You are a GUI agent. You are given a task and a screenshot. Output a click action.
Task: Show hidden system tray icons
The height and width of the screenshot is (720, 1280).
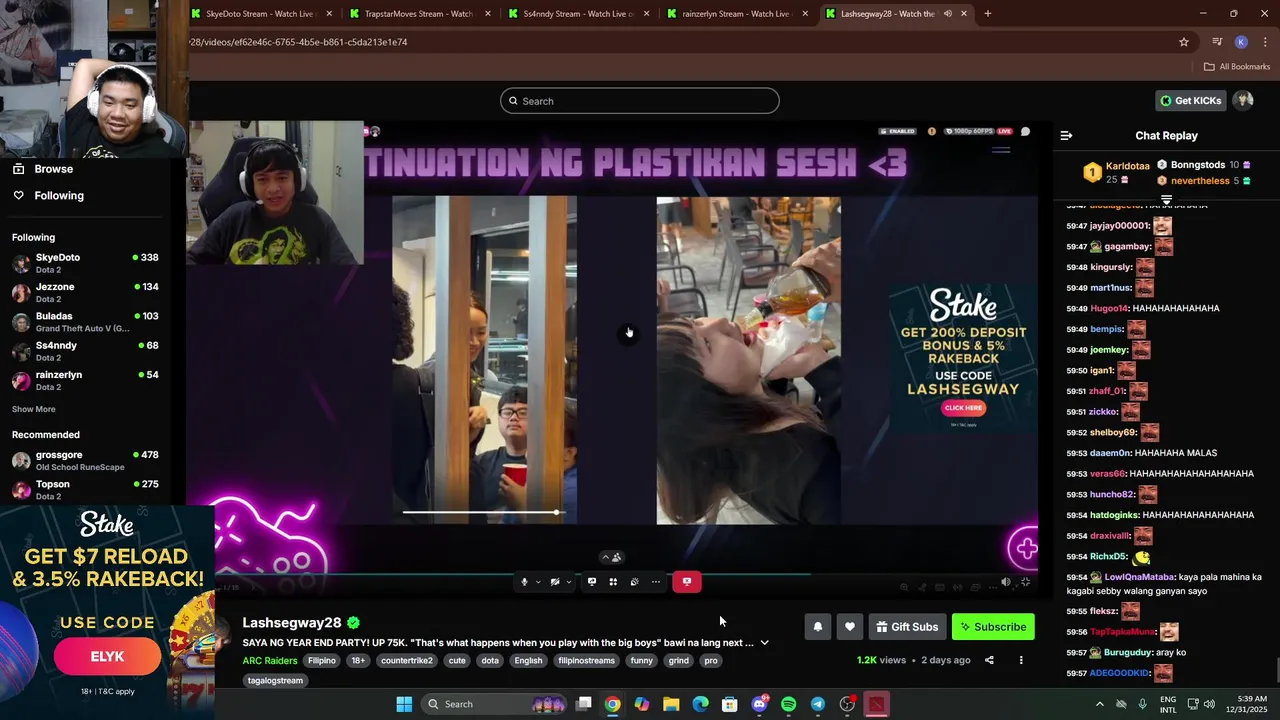point(1099,704)
